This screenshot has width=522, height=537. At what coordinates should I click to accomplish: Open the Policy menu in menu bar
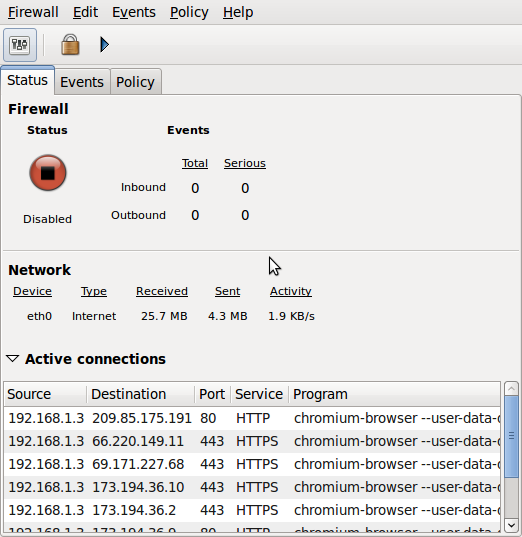pos(189,12)
